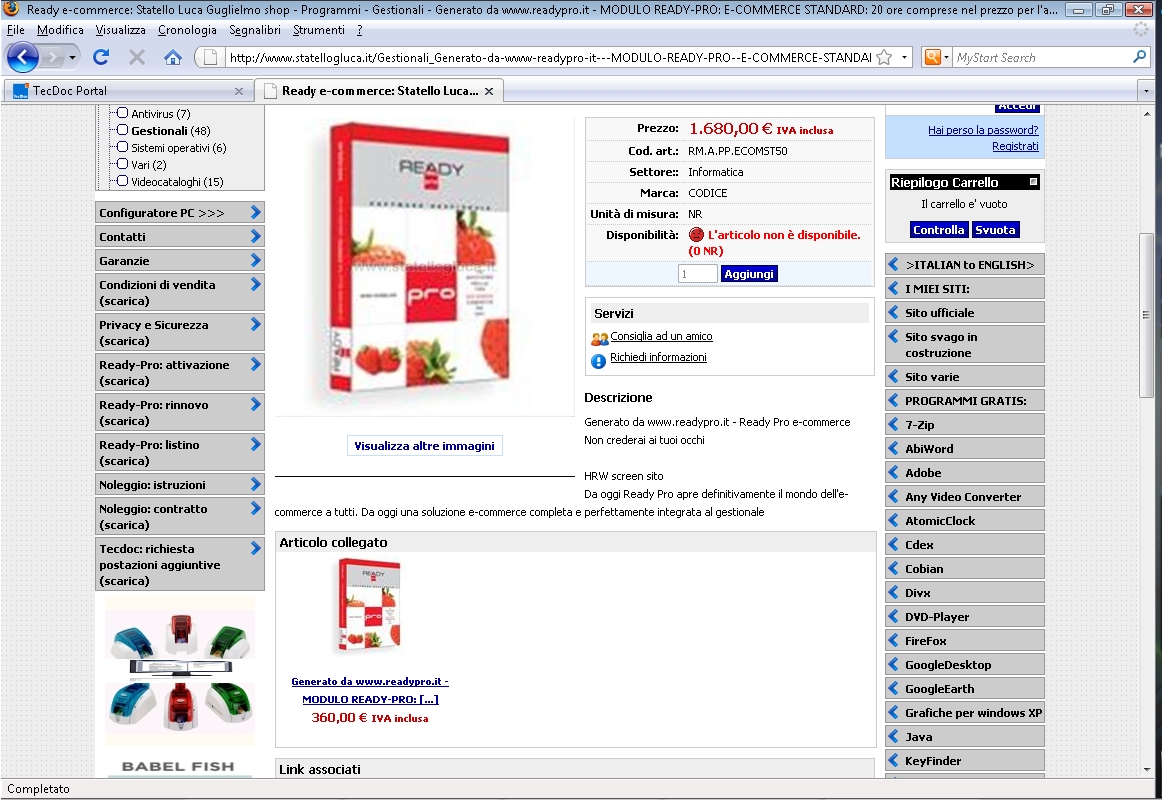Click the scrollbar up arrow
Image resolution: width=1162 pixels, height=800 pixels.
(1146, 113)
